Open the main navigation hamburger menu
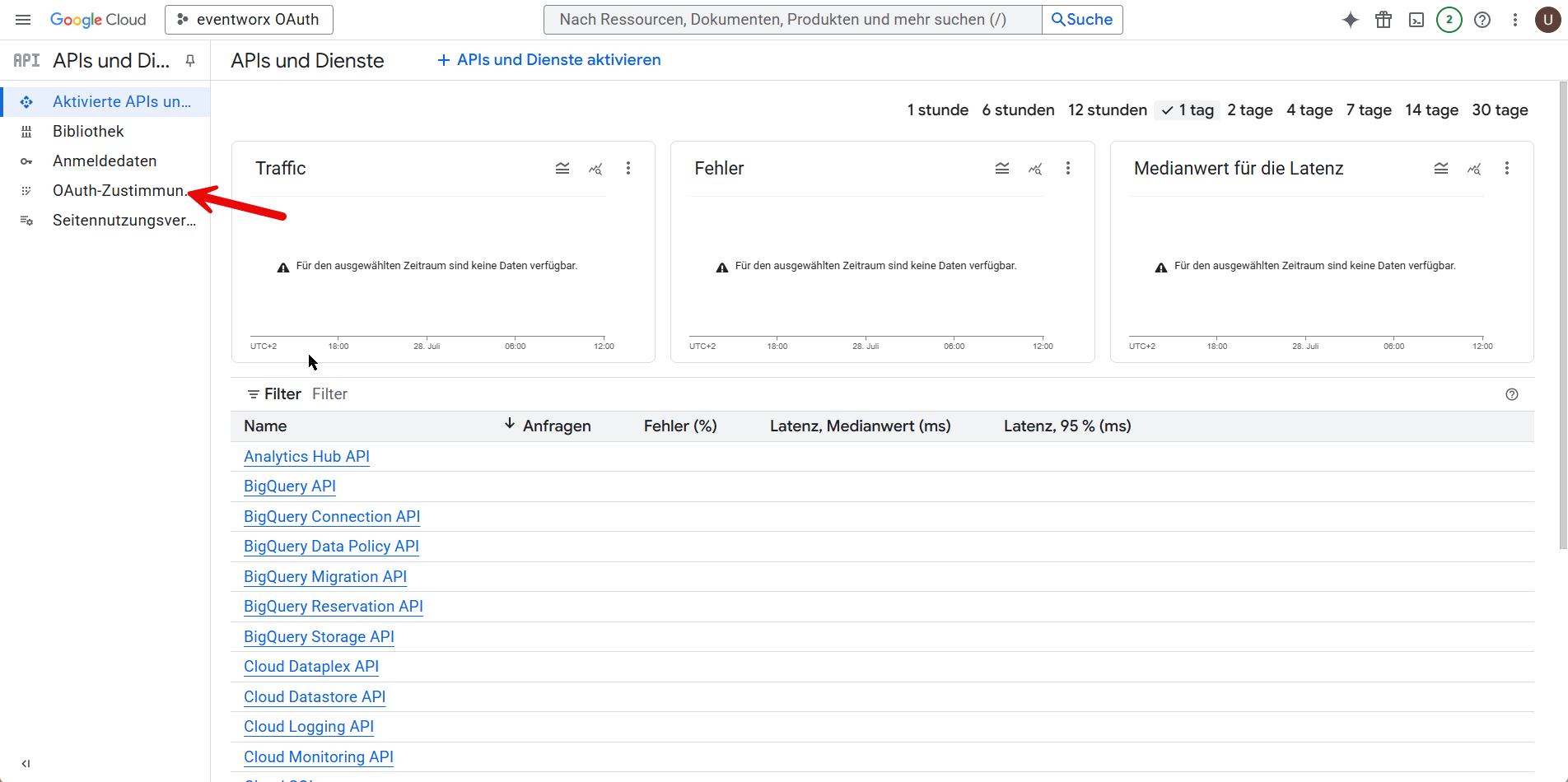Screen dimensions: 1568x782 pos(23,20)
